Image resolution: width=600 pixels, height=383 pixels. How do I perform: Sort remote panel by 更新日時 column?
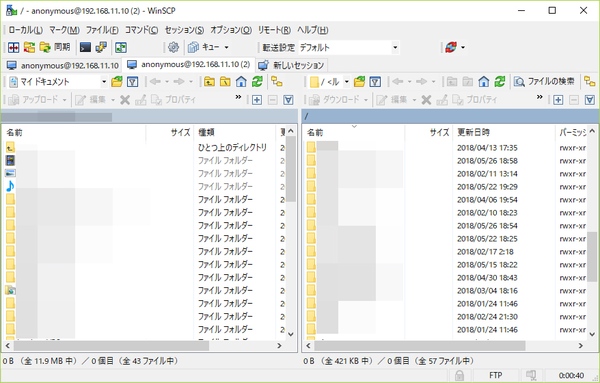504,132
